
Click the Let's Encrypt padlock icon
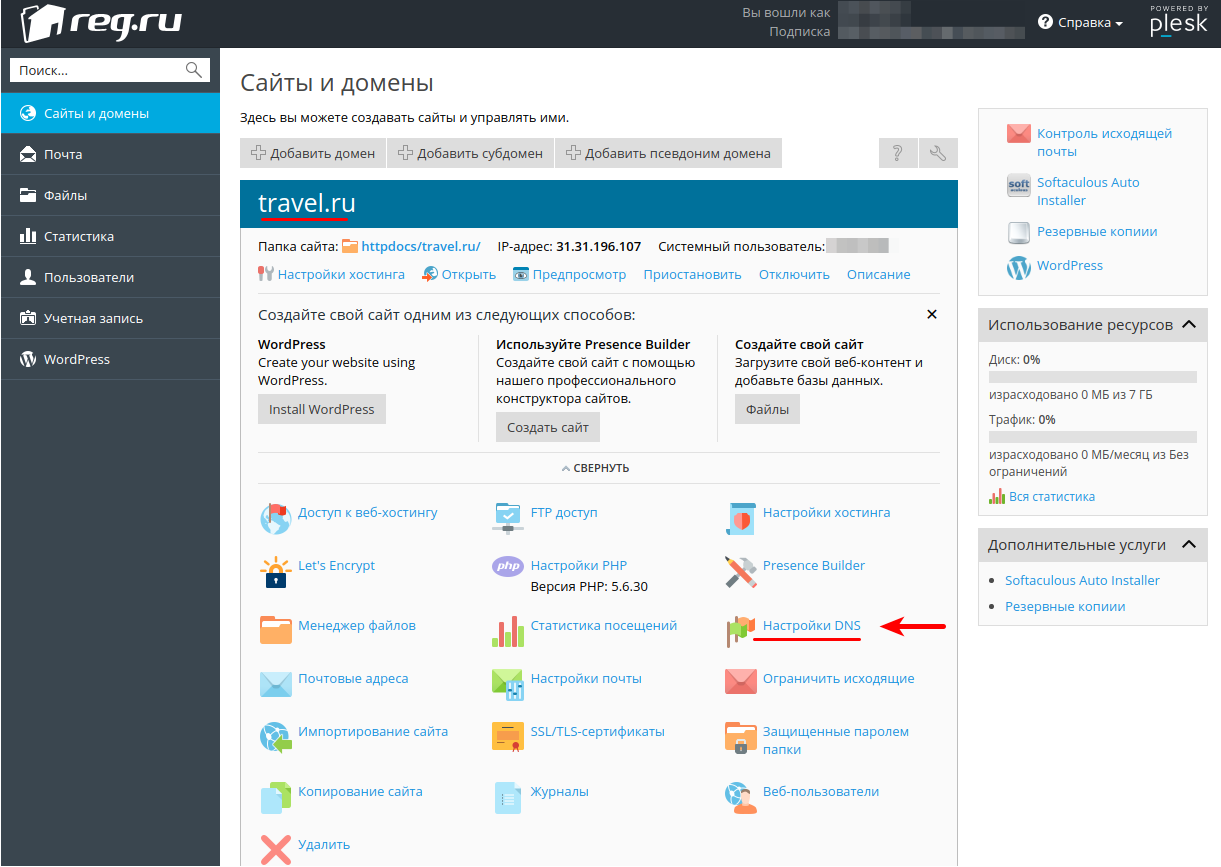tap(275, 573)
